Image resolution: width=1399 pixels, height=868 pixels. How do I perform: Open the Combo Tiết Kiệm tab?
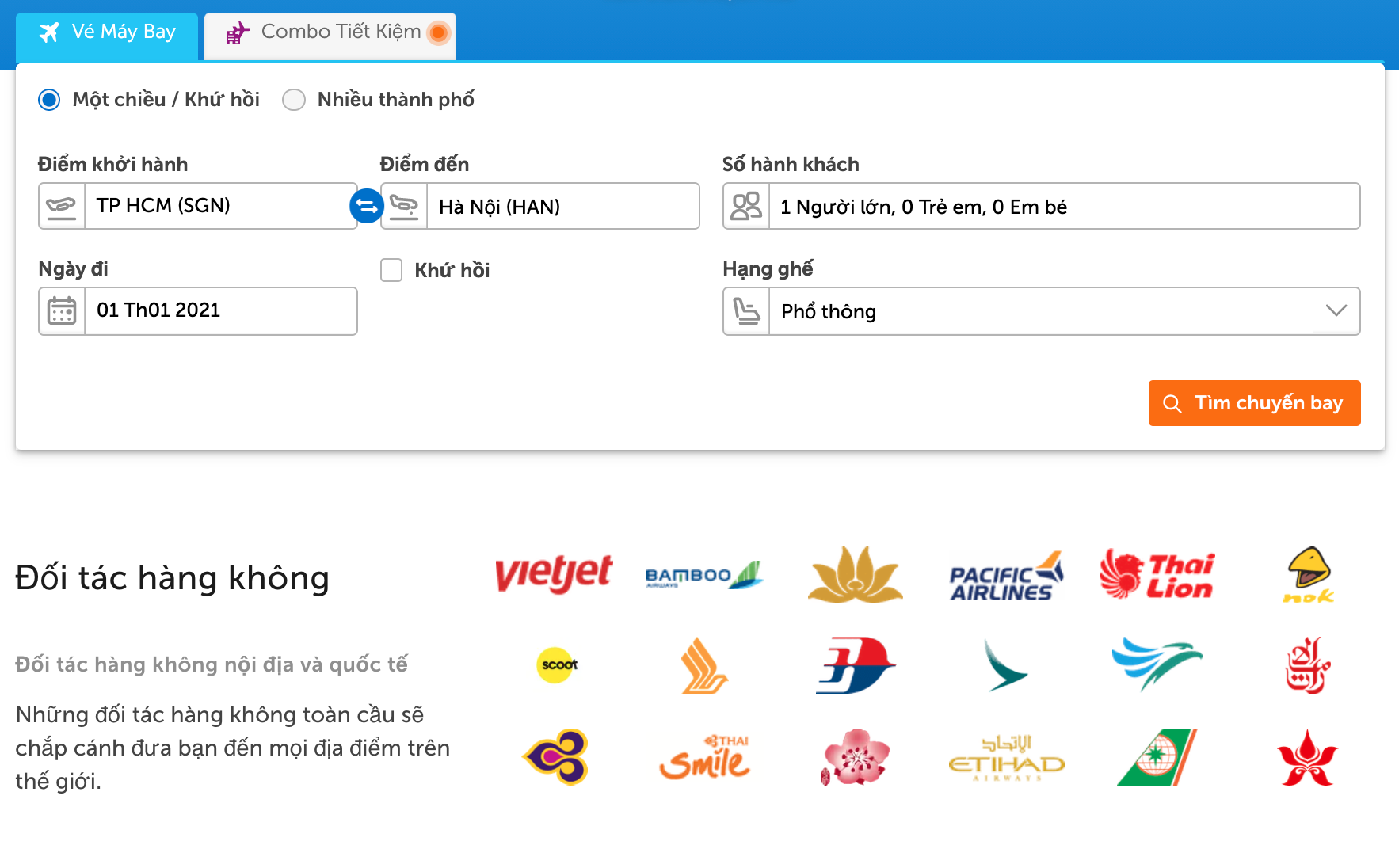pyautogui.click(x=331, y=32)
